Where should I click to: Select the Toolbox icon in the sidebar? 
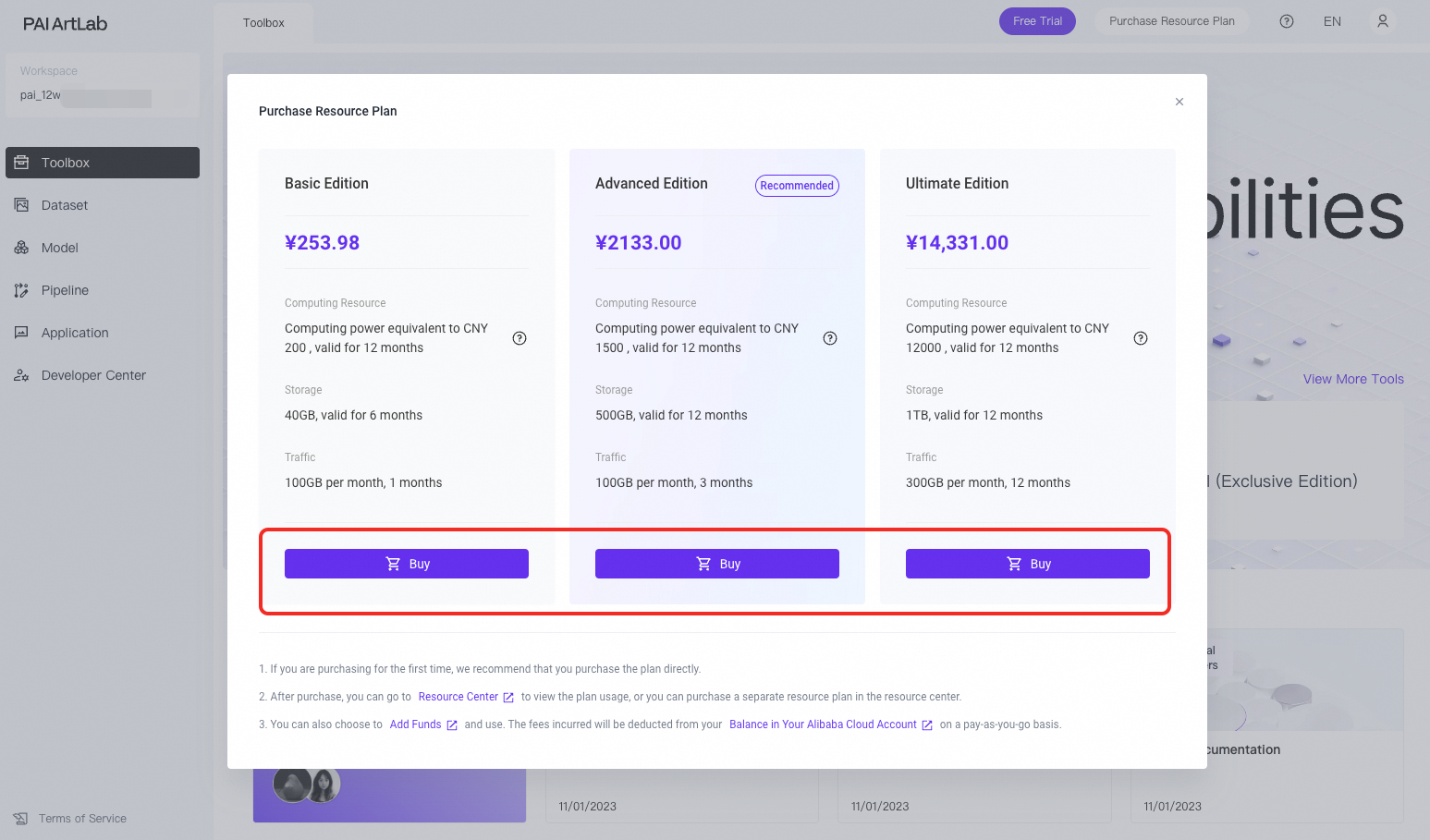20,162
